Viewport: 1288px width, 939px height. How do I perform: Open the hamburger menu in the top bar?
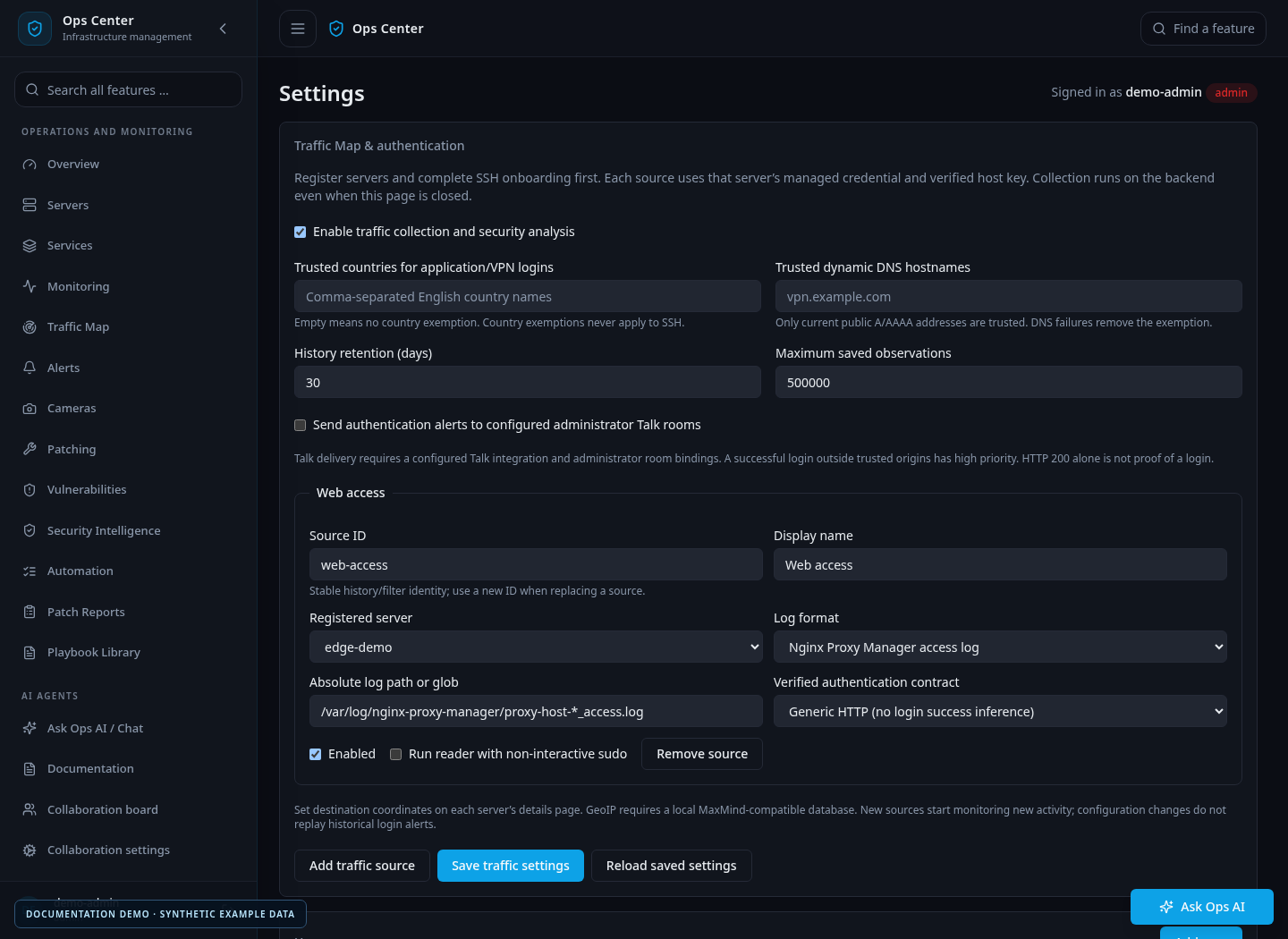pos(298,29)
